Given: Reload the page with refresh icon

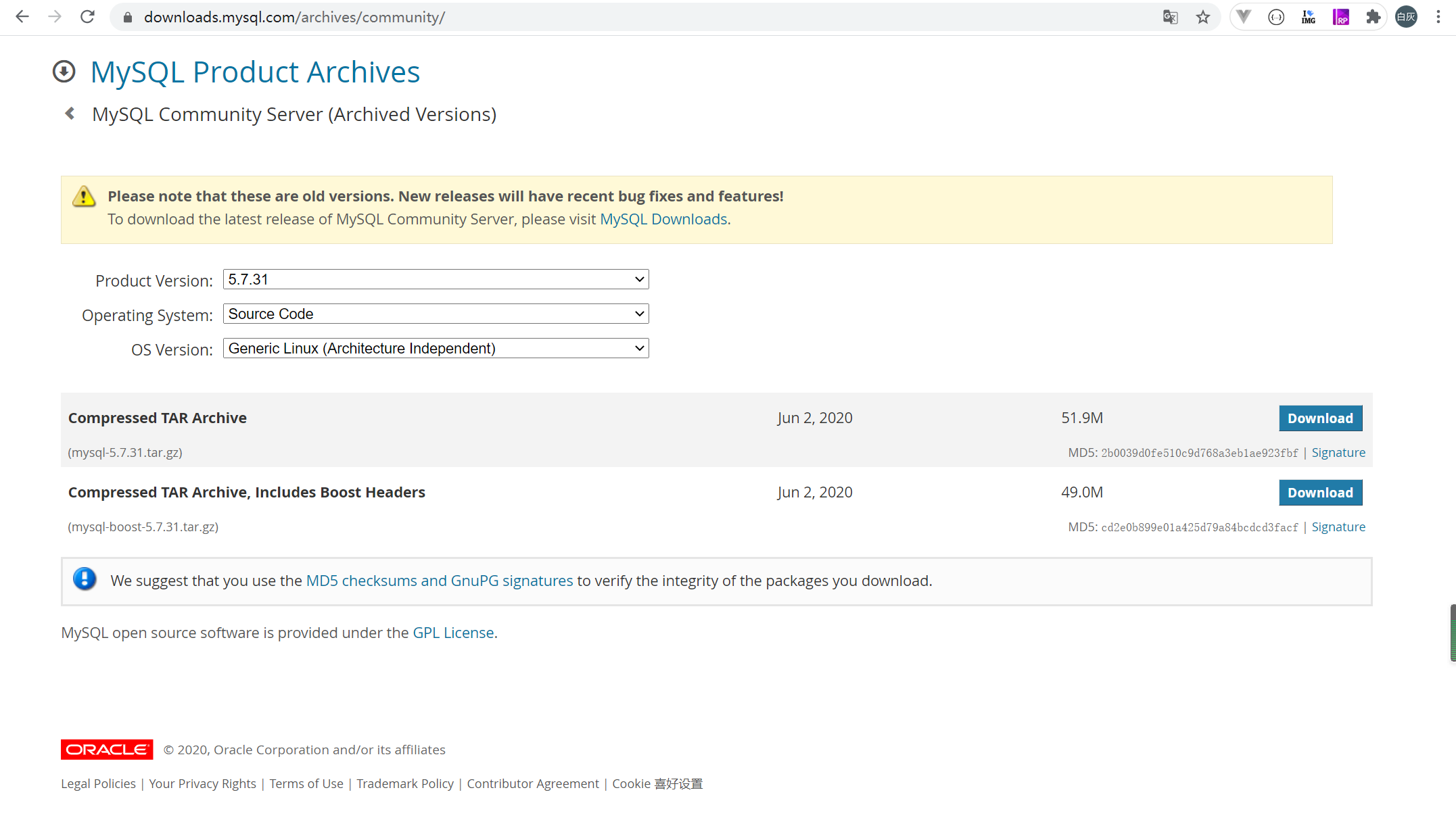Looking at the screenshot, I should [x=87, y=17].
